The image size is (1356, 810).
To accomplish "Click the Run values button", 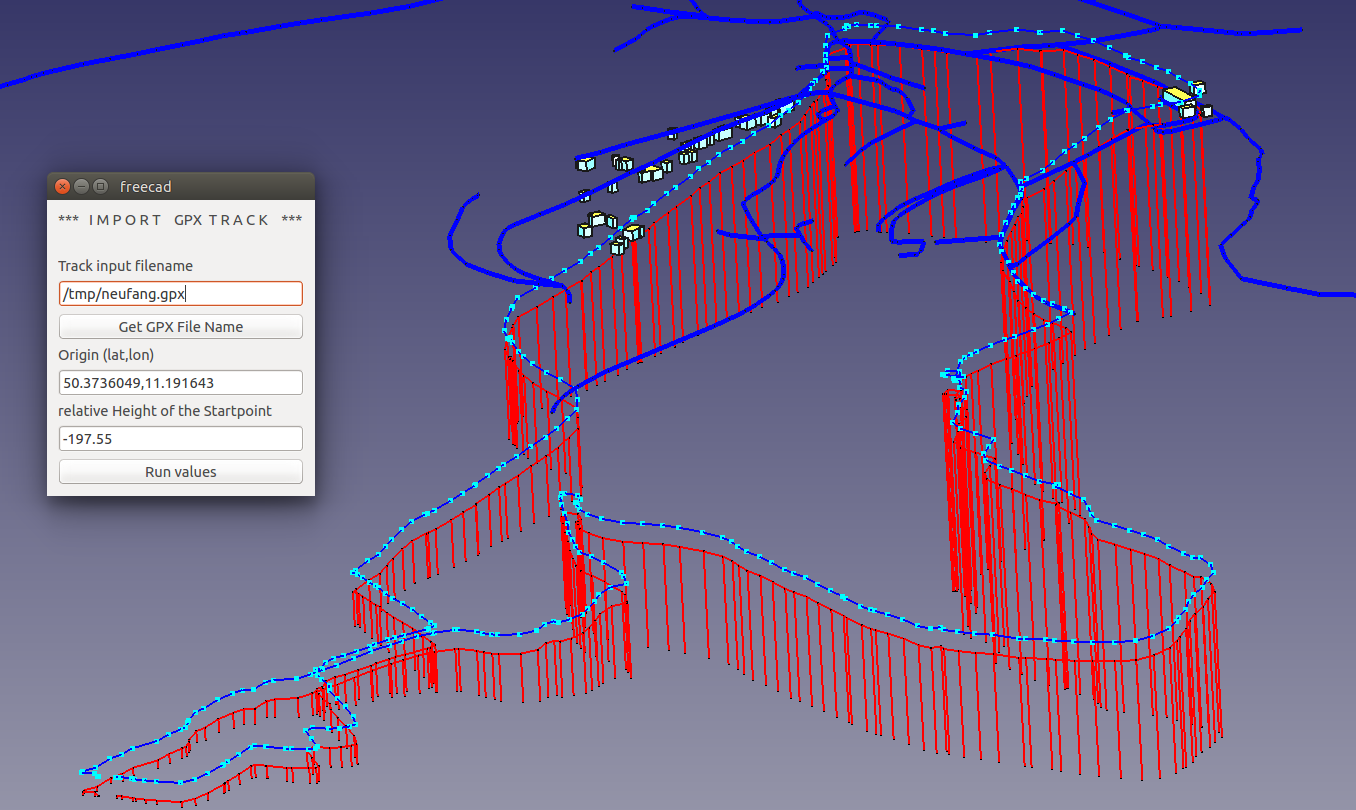I will click(x=180, y=472).
